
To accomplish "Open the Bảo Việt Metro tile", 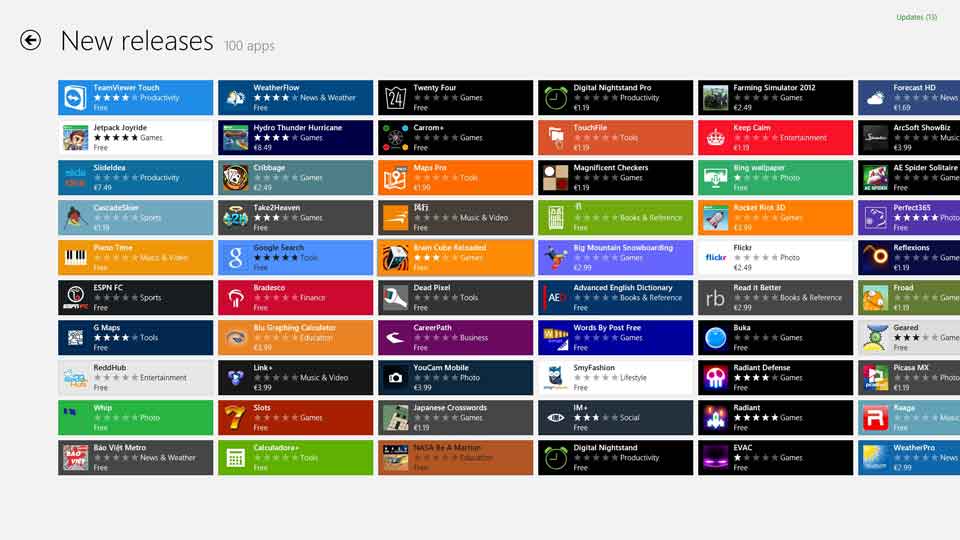I will (x=136, y=458).
